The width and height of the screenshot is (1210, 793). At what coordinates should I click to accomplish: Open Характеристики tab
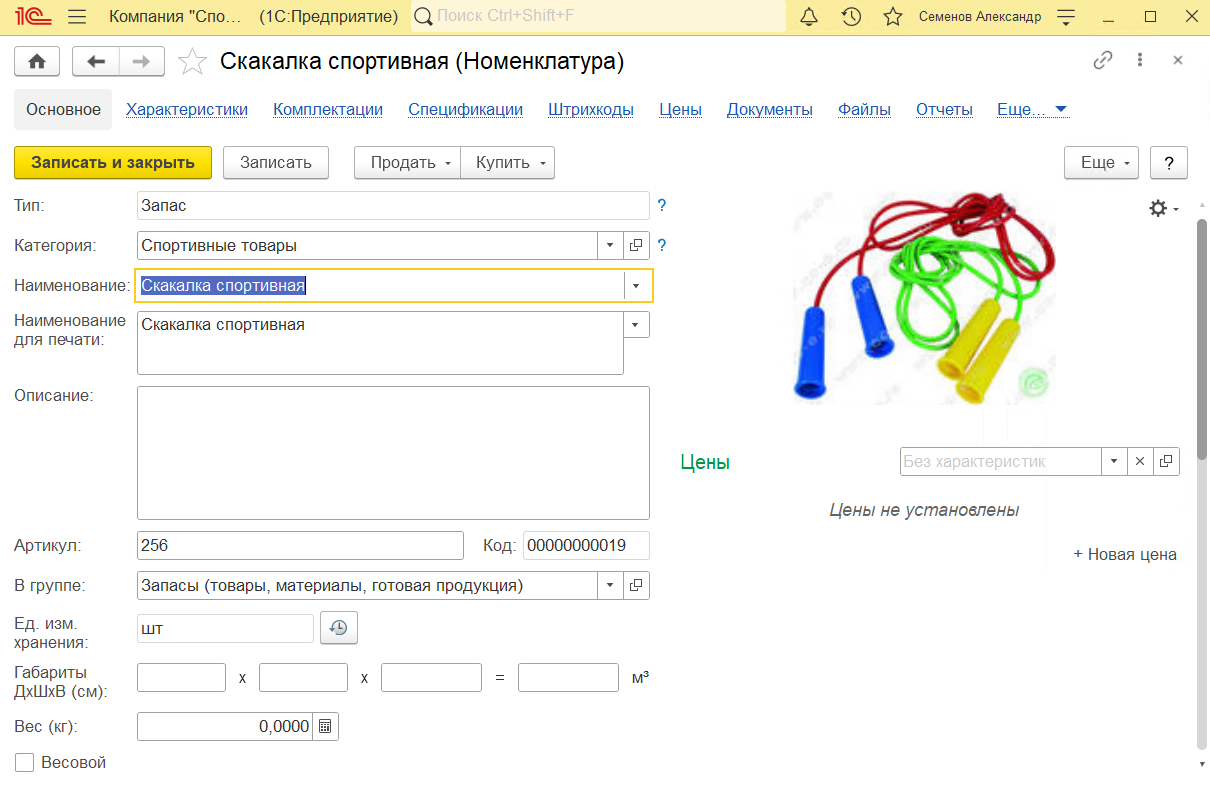click(x=187, y=110)
